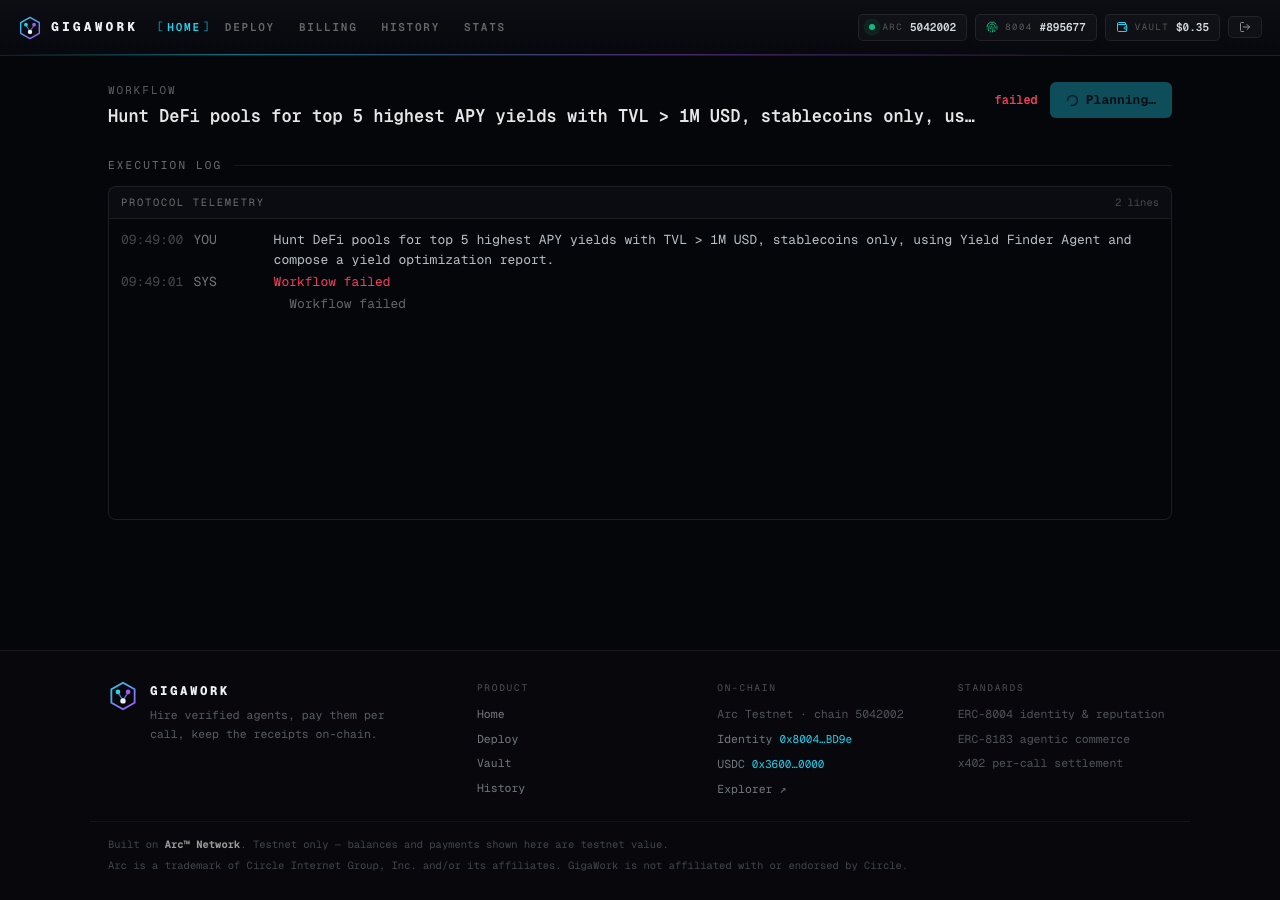Click the fingerprint icon on the 8004 chip
Viewport: 1280px width, 900px height.
click(992, 28)
